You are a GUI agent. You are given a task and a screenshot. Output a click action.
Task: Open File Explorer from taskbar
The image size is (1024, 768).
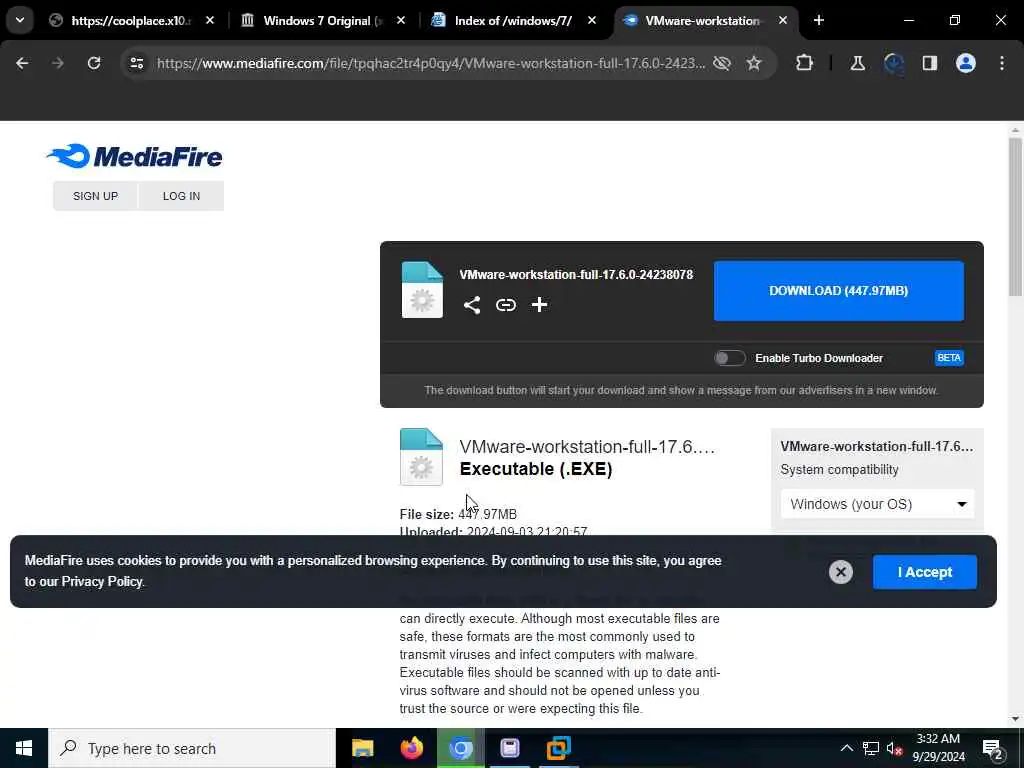click(362, 748)
